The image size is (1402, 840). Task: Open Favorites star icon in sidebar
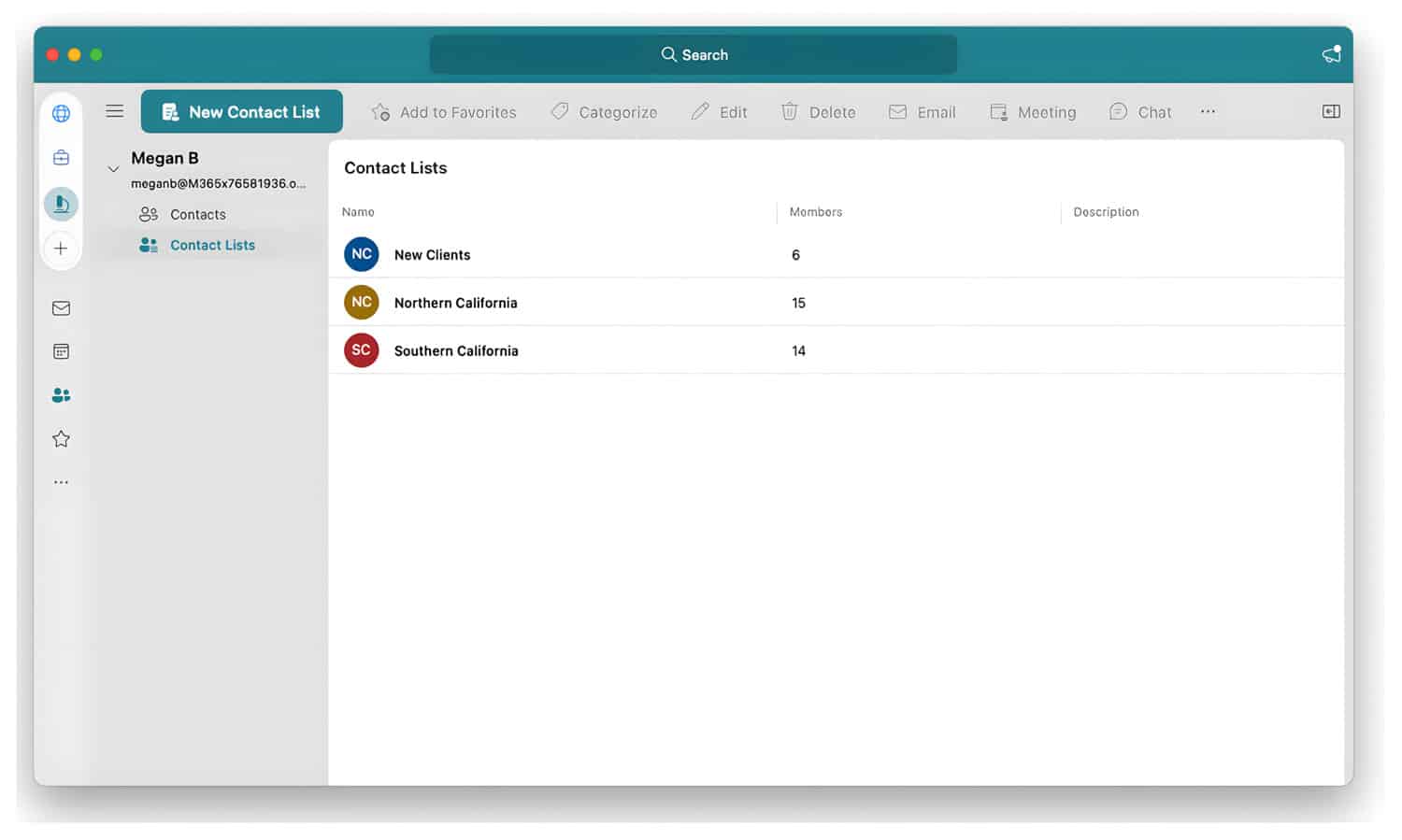pyautogui.click(x=61, y=439)
